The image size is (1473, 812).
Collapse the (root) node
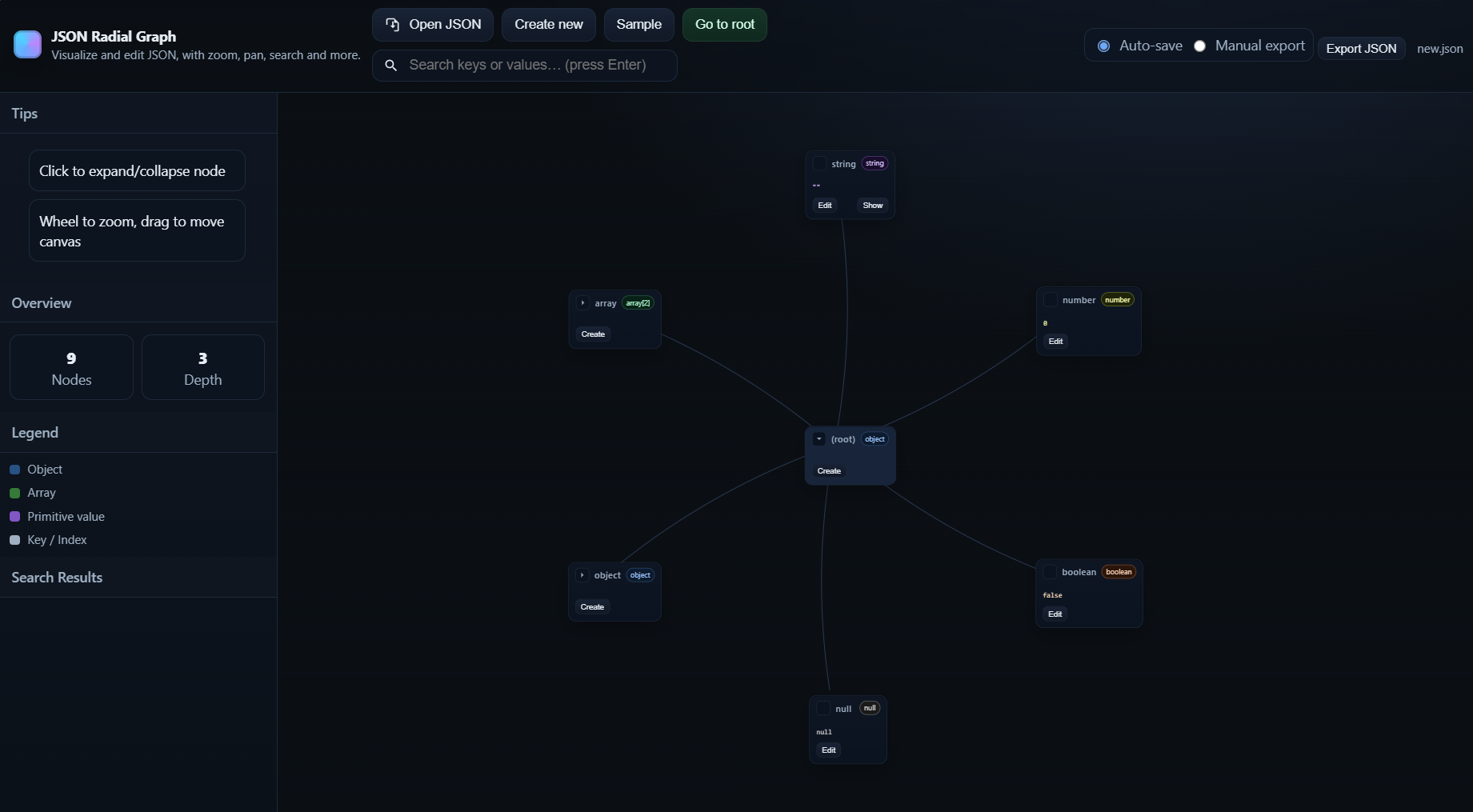[819, 439]
